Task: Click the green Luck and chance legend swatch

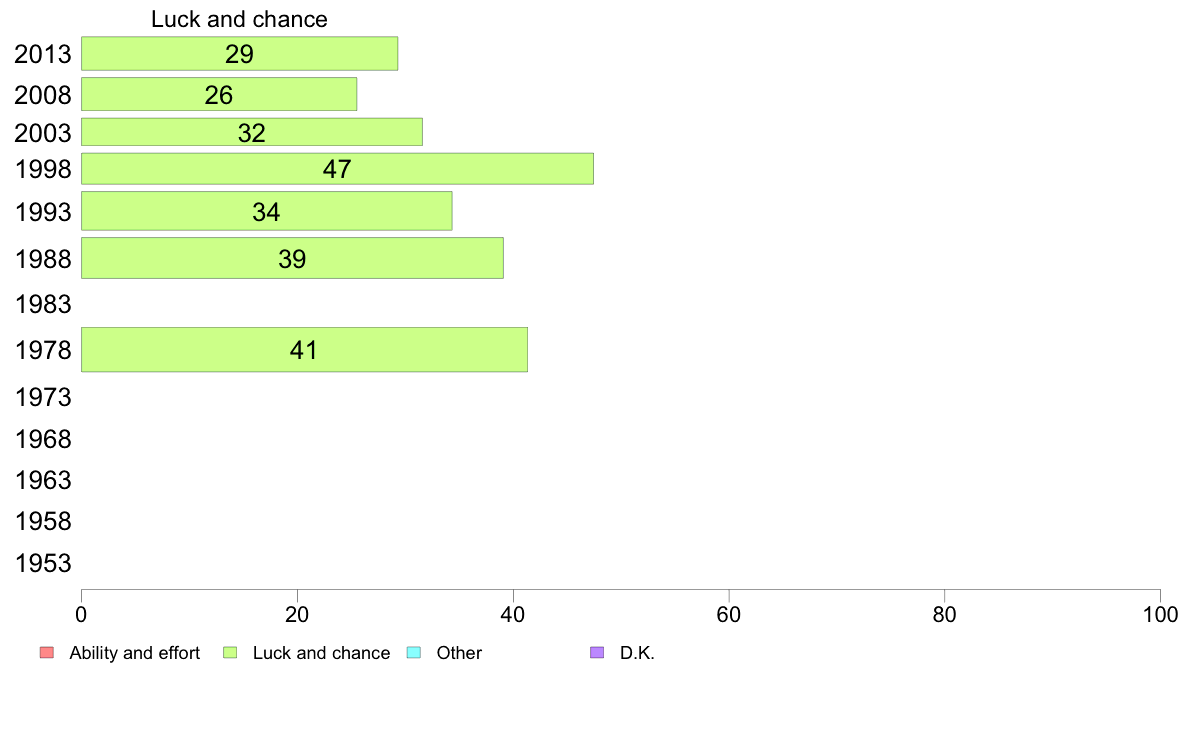Action: 230,653
